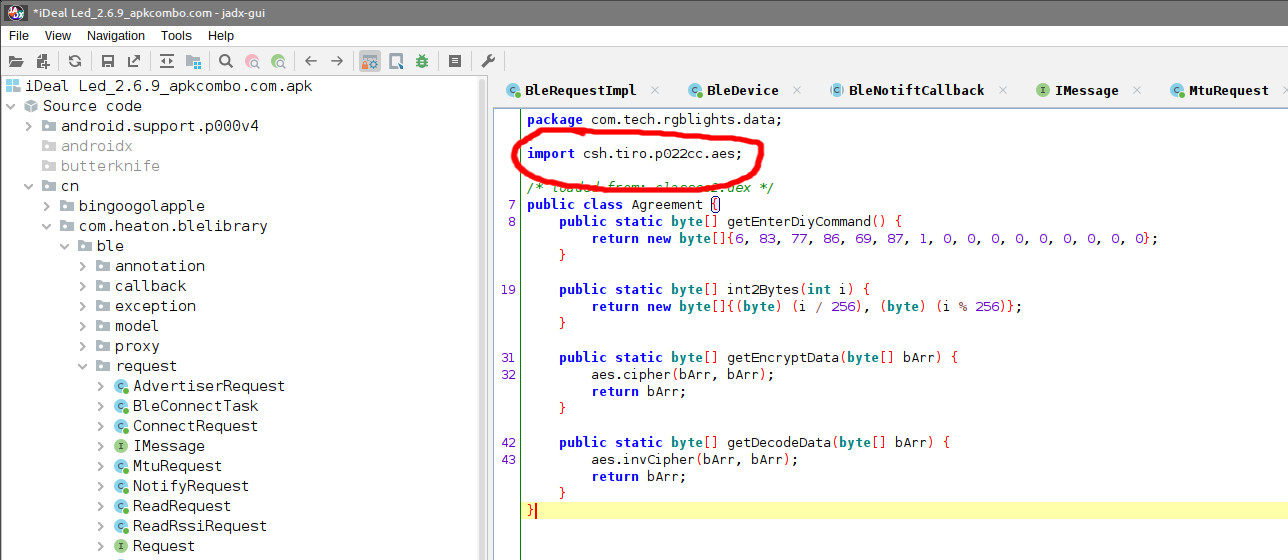Click the Open file toolbar icon
1288x560 pixels.
pos(16,61)
